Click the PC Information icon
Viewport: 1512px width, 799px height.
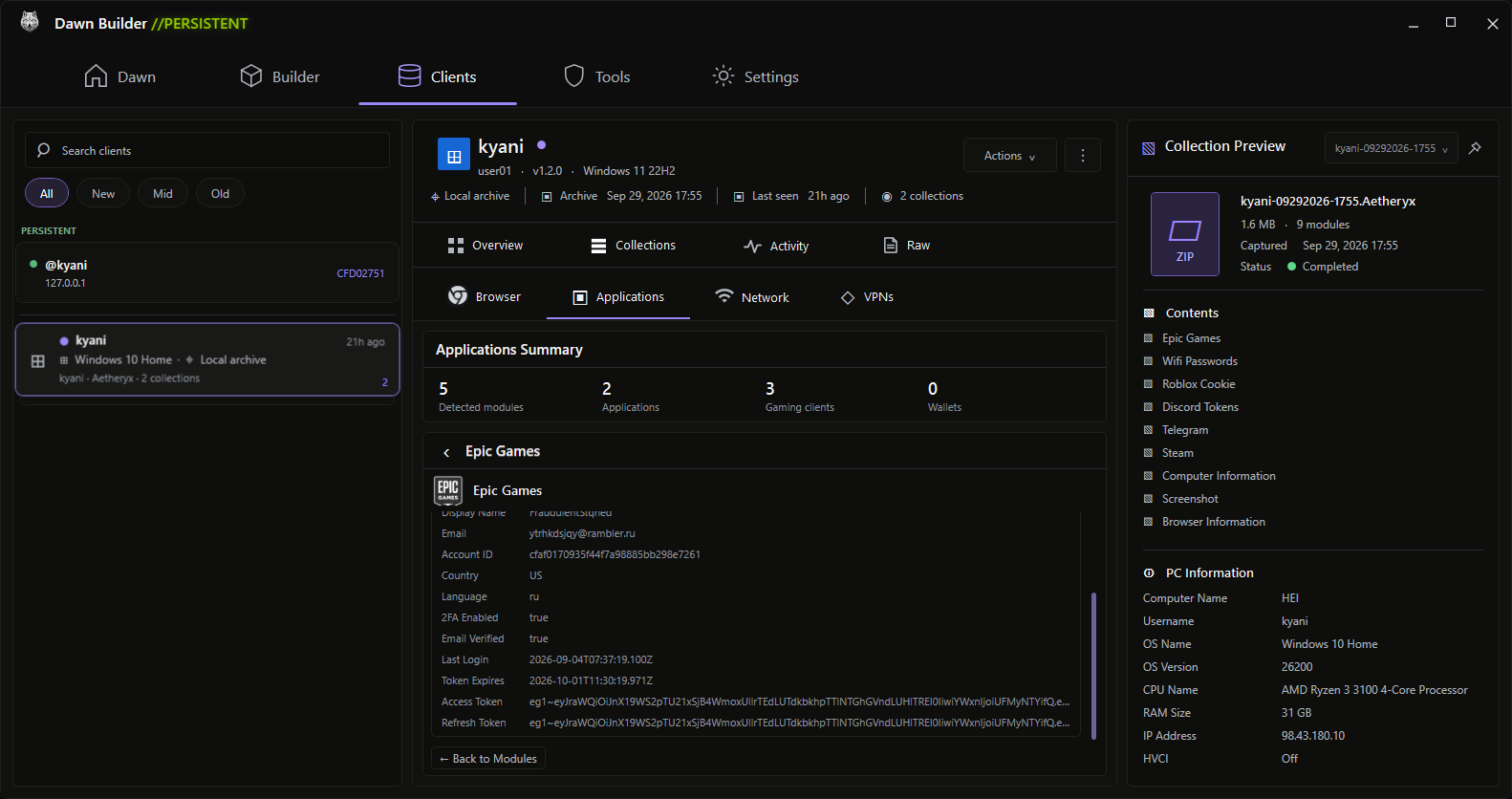click(x=1149, y=573)
